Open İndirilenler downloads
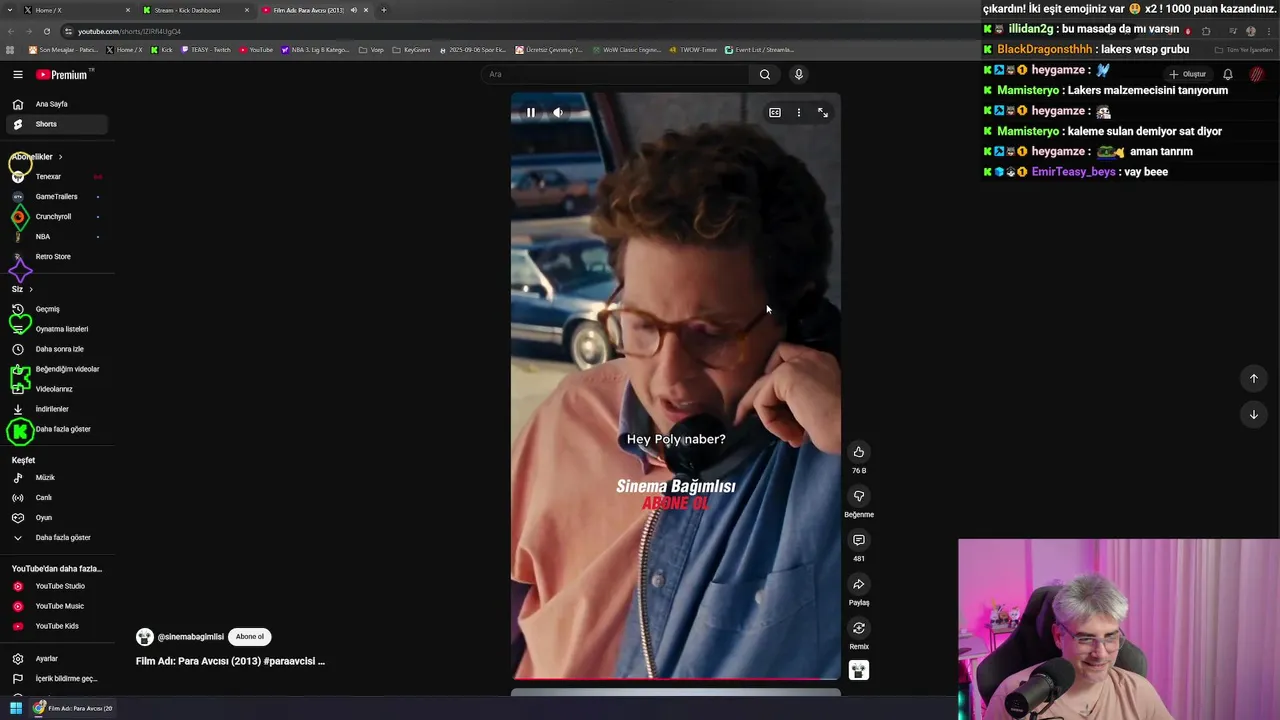 (56, 409)
